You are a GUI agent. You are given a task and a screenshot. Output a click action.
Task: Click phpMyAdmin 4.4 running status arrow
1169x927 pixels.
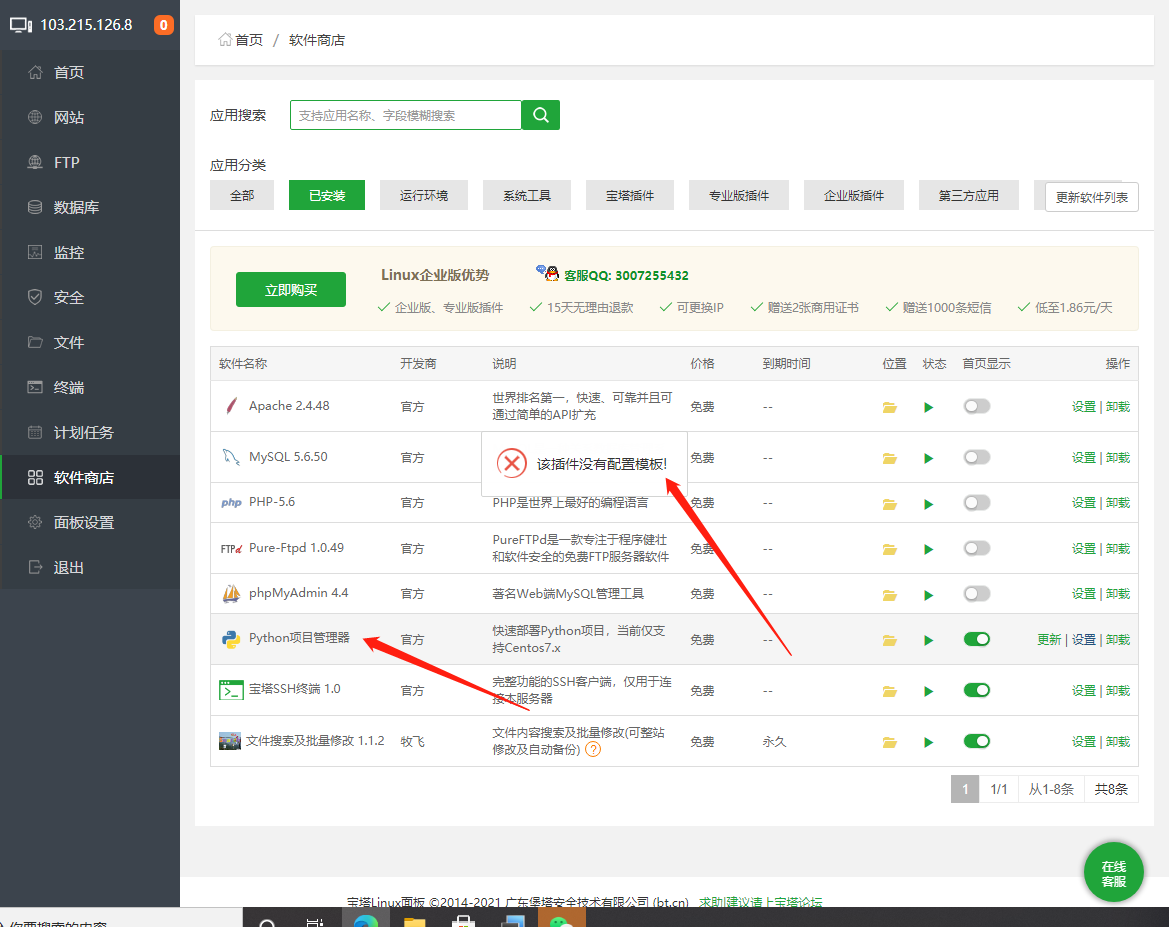(928, 595)
